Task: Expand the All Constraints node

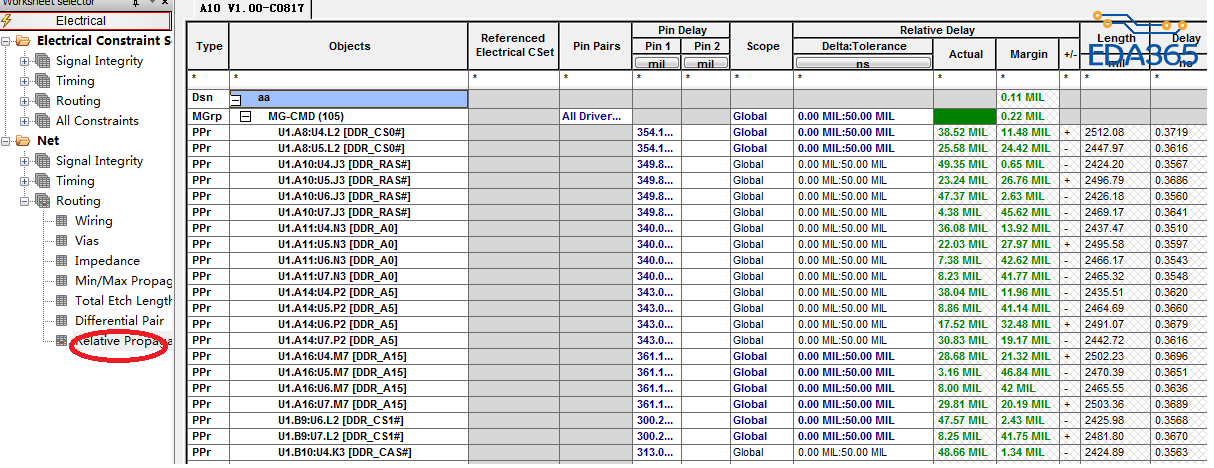Action: click(25, 121)
